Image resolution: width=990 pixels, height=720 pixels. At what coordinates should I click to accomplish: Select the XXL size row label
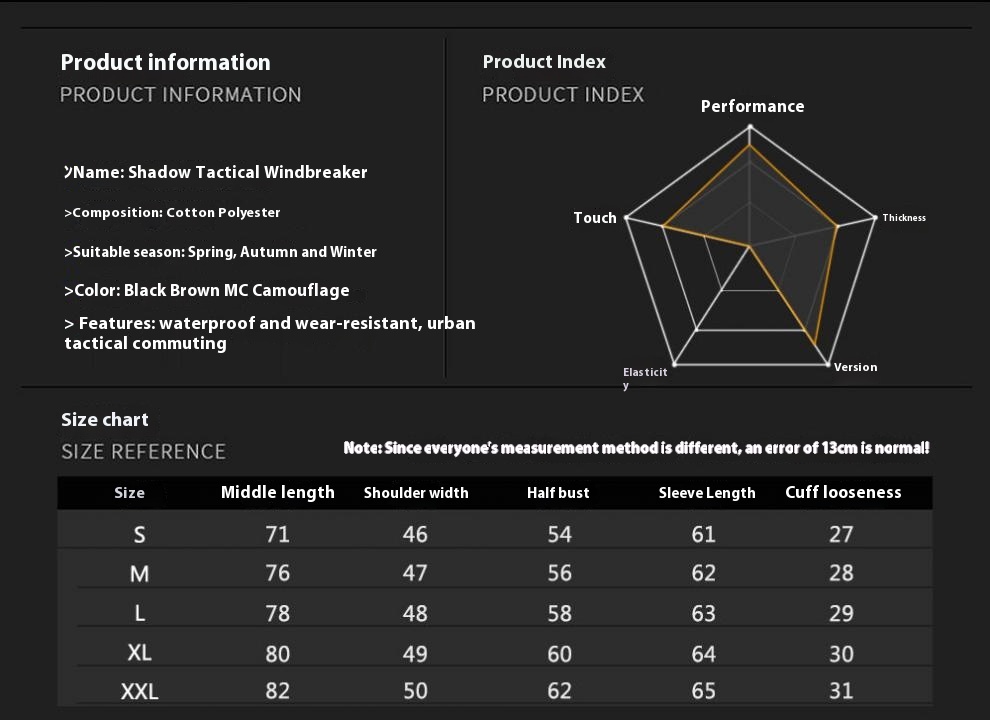pos(139,691)
